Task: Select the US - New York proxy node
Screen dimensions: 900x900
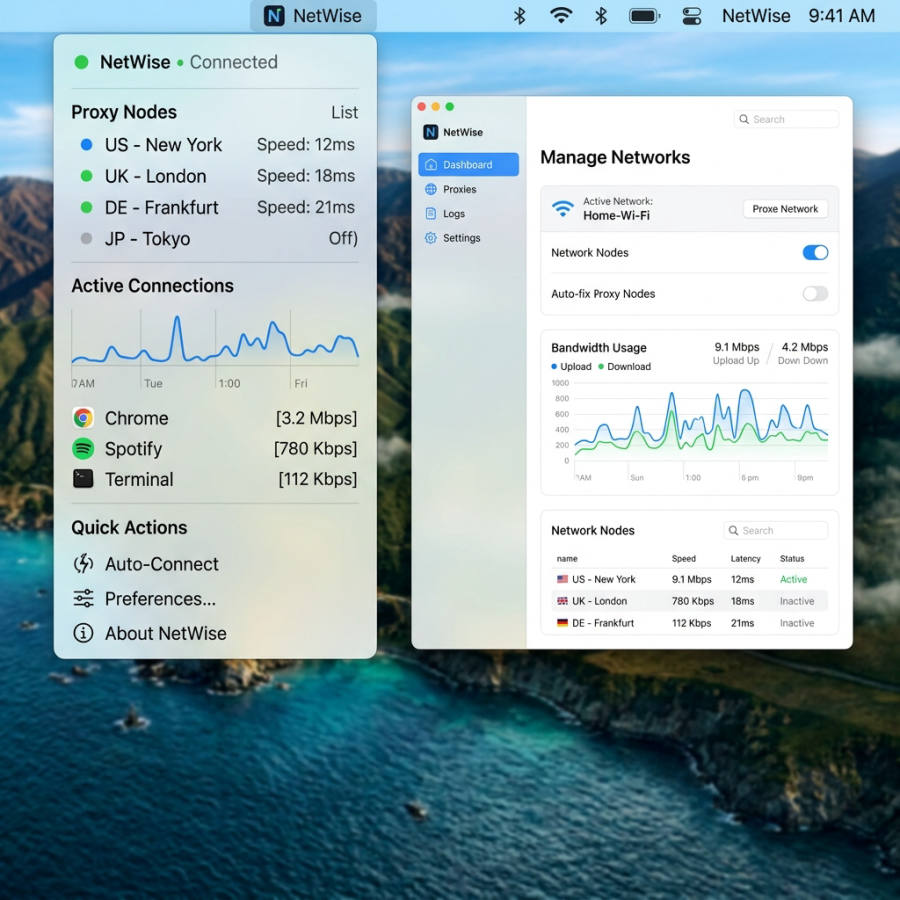Action: (x=215, y=145)
